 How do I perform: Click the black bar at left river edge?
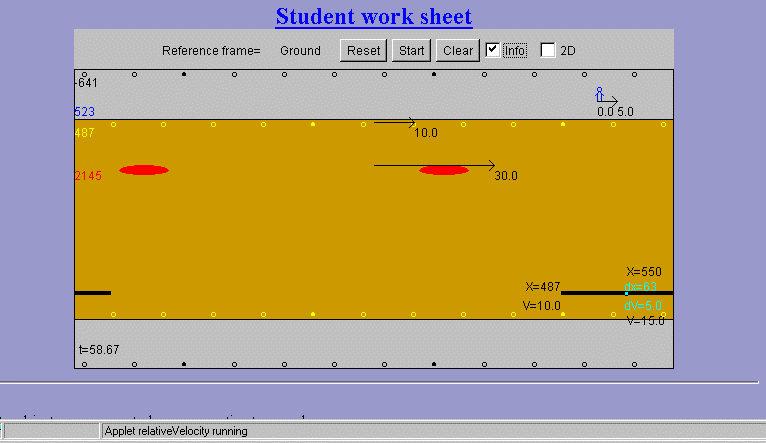(x=93, y=293)
